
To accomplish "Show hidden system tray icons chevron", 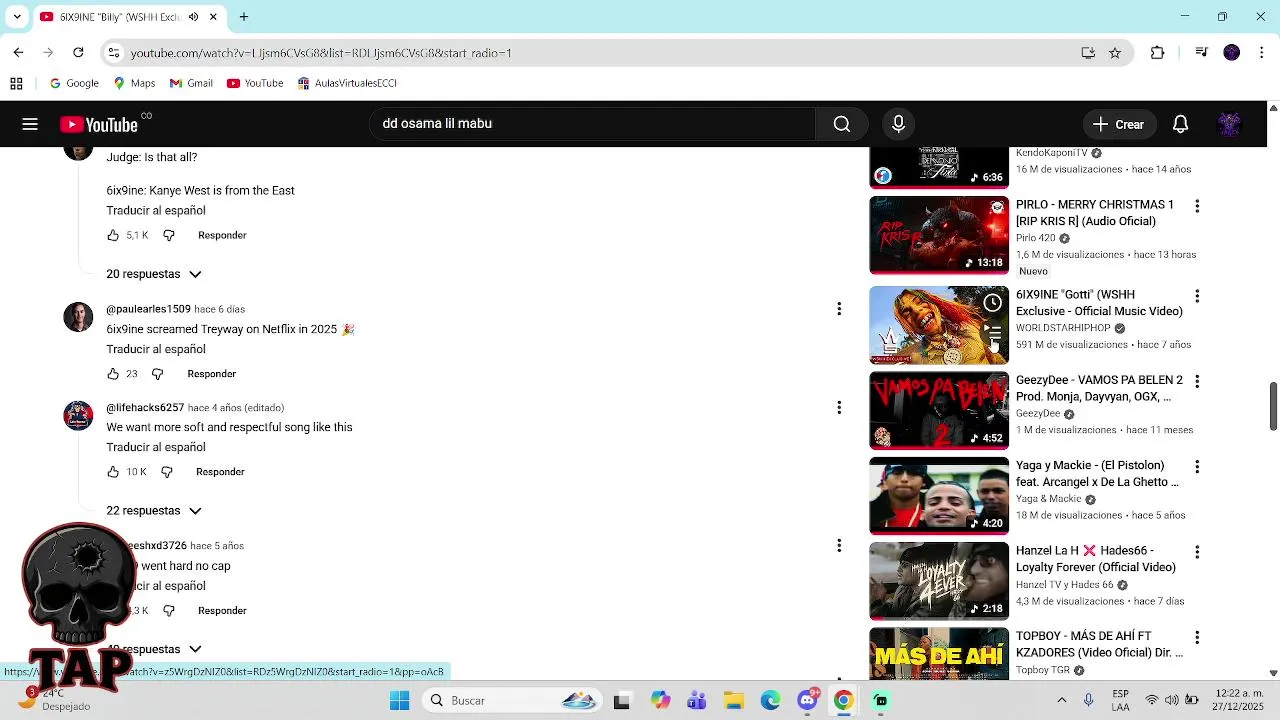I will pos(1061,700).
